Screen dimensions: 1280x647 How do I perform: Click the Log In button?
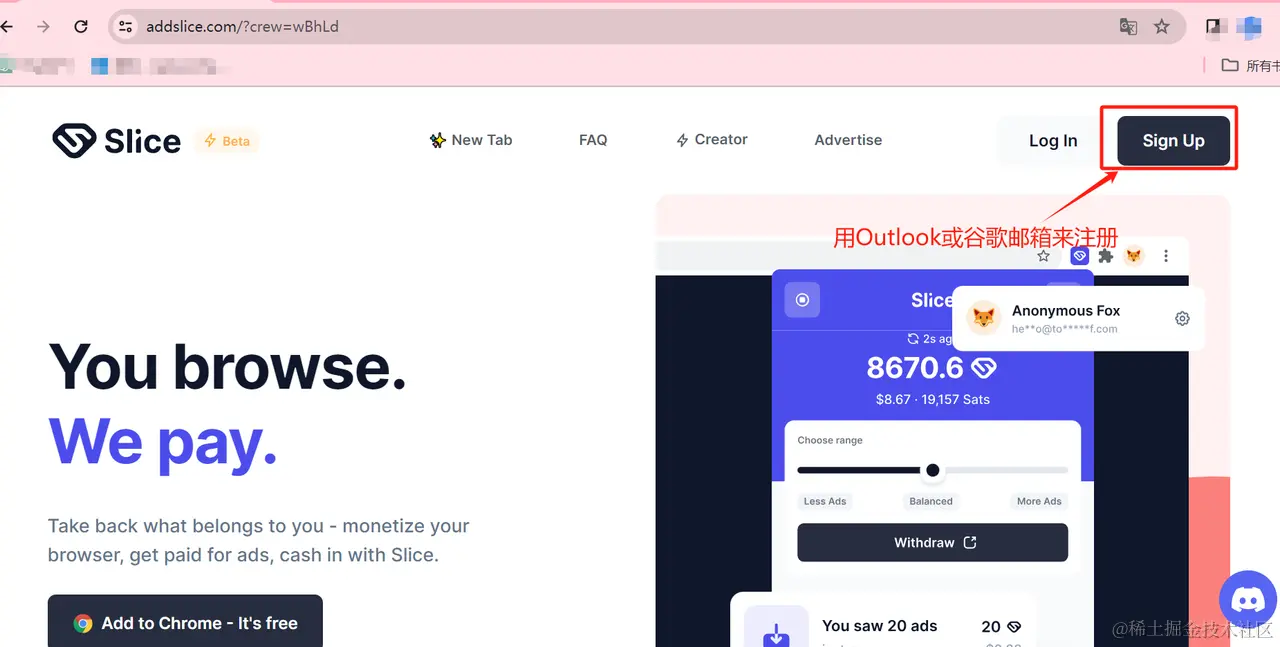click(1053, 141)
